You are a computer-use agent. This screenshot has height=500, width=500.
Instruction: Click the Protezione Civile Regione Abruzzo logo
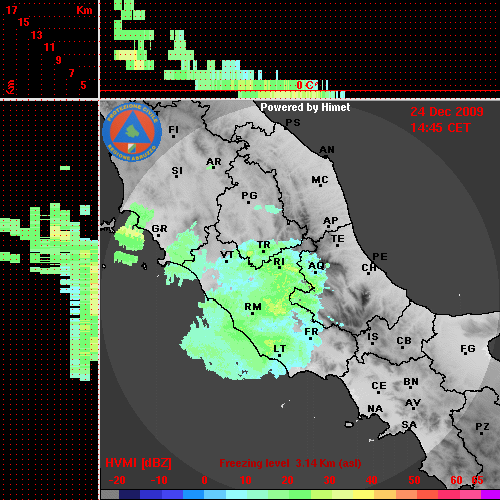(x=132, y=132)
